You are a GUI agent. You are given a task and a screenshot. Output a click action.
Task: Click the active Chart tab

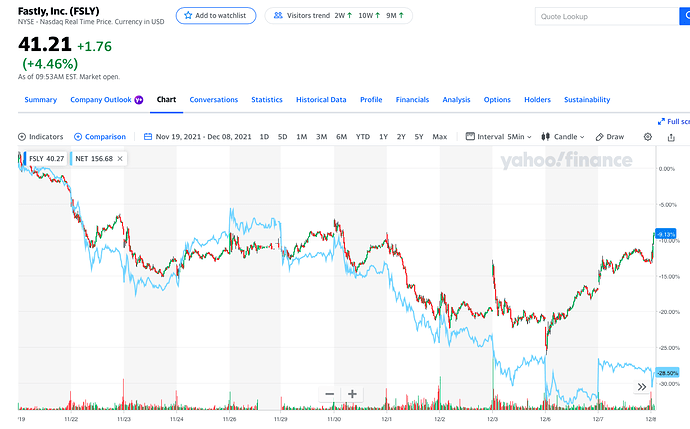[x=166, y=100]
